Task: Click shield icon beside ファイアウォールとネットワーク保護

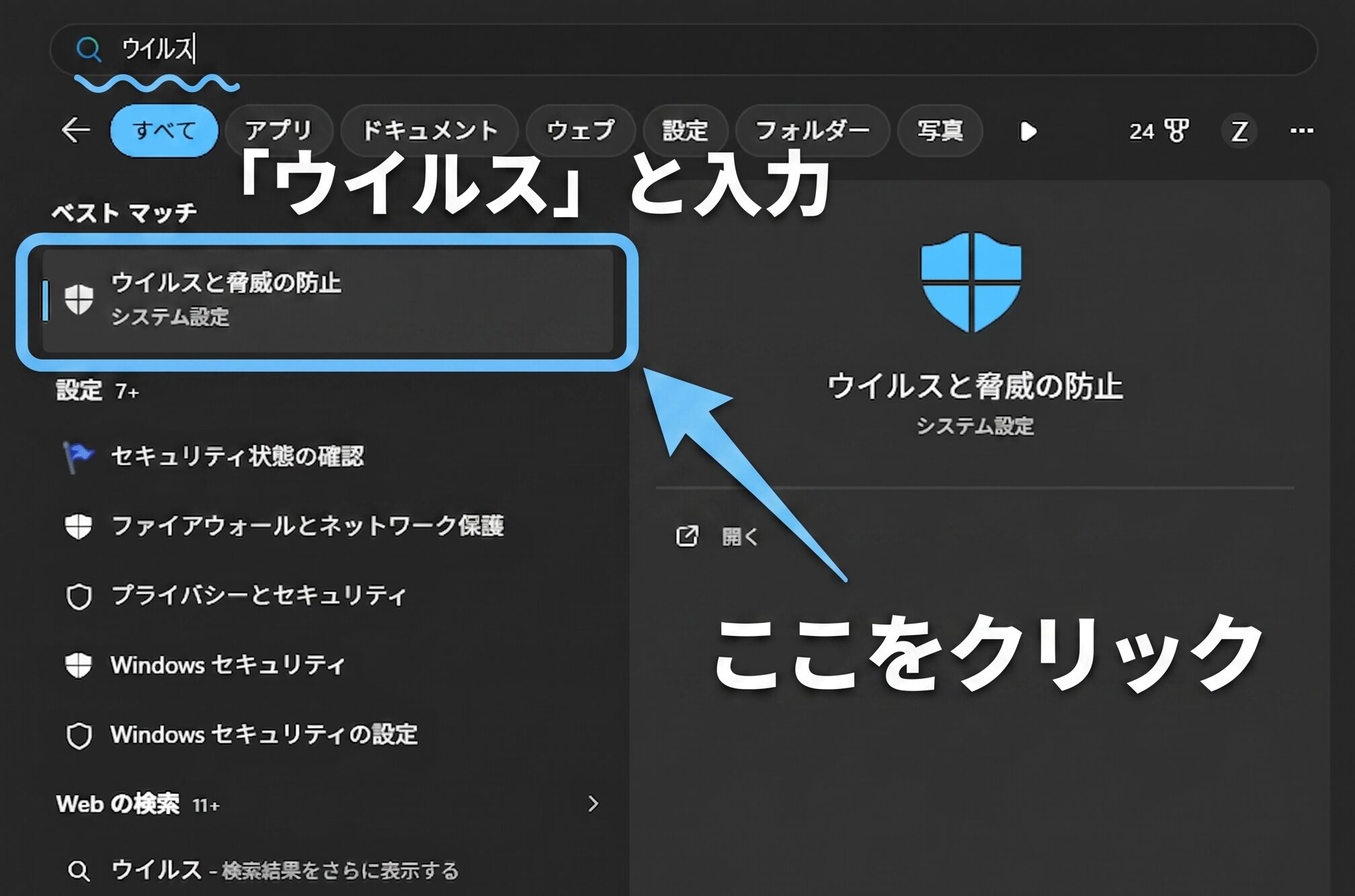Action: point(79,526)
